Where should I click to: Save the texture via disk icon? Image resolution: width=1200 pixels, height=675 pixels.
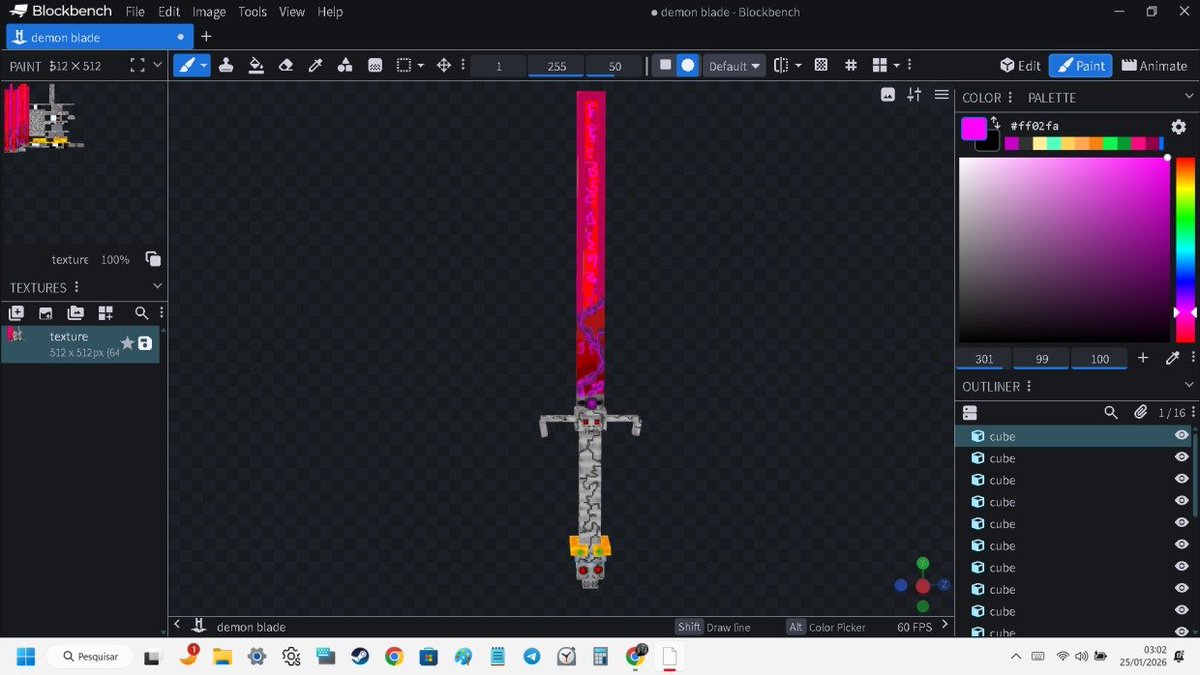(145, 343)
